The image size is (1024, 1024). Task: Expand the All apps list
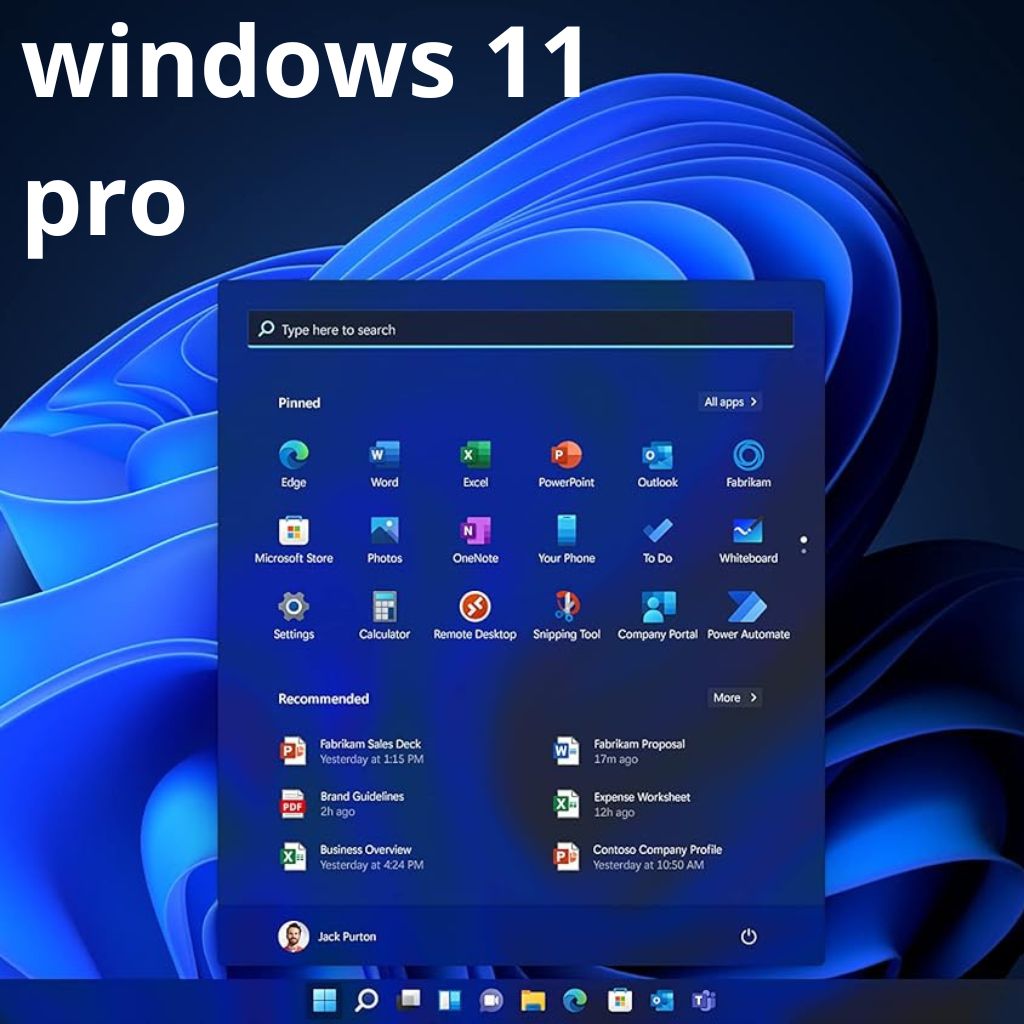(729, 401)
